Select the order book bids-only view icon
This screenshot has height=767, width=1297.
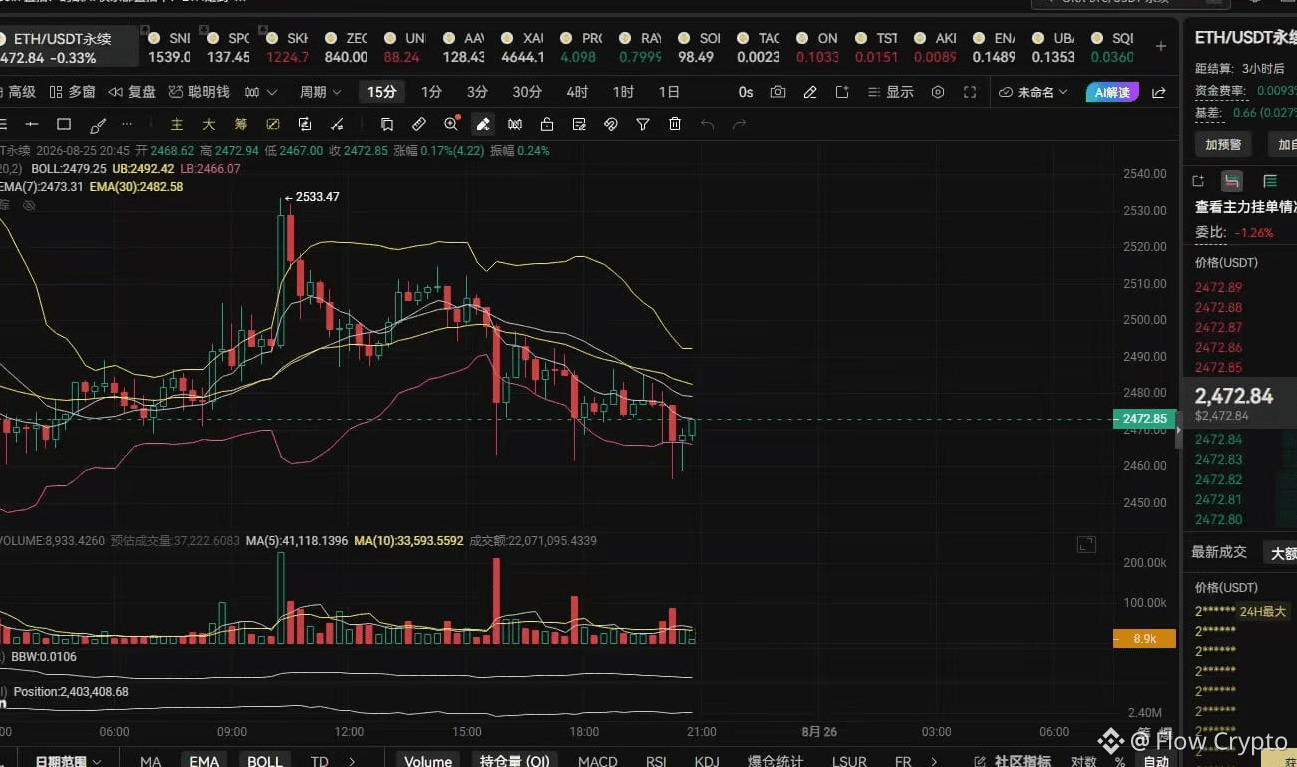click(x=1270, y=181)
